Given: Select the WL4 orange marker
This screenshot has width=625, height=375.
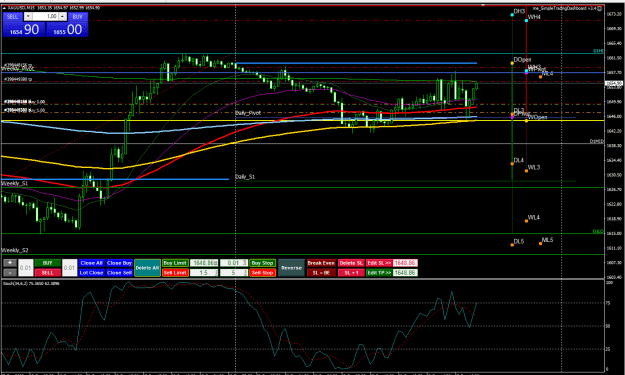Looking at the screenshot, I should click(526, 220).
